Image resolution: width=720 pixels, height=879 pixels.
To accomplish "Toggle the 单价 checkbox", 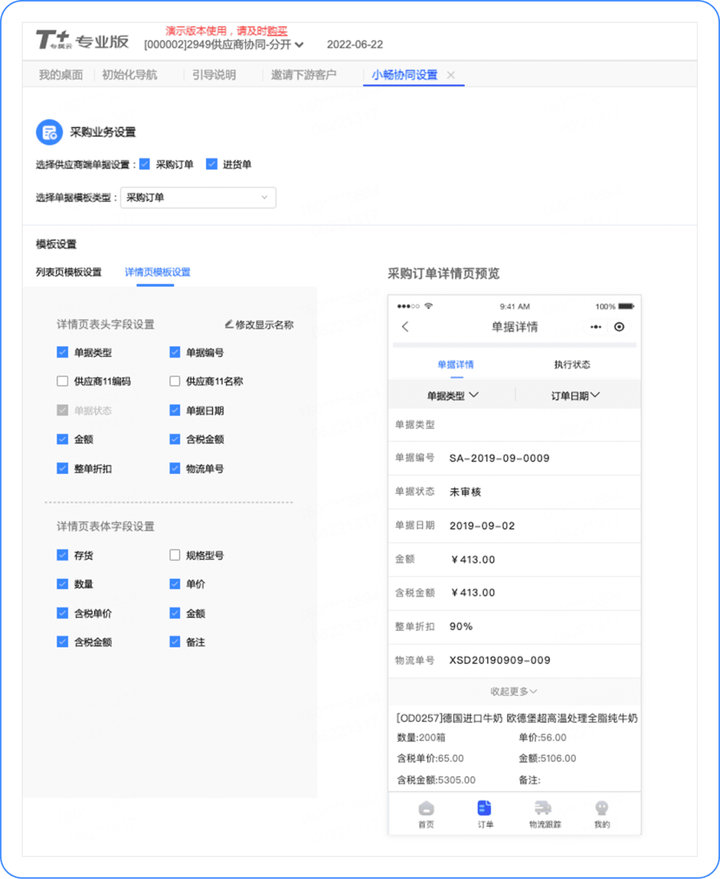I will [x=174, y=584].
